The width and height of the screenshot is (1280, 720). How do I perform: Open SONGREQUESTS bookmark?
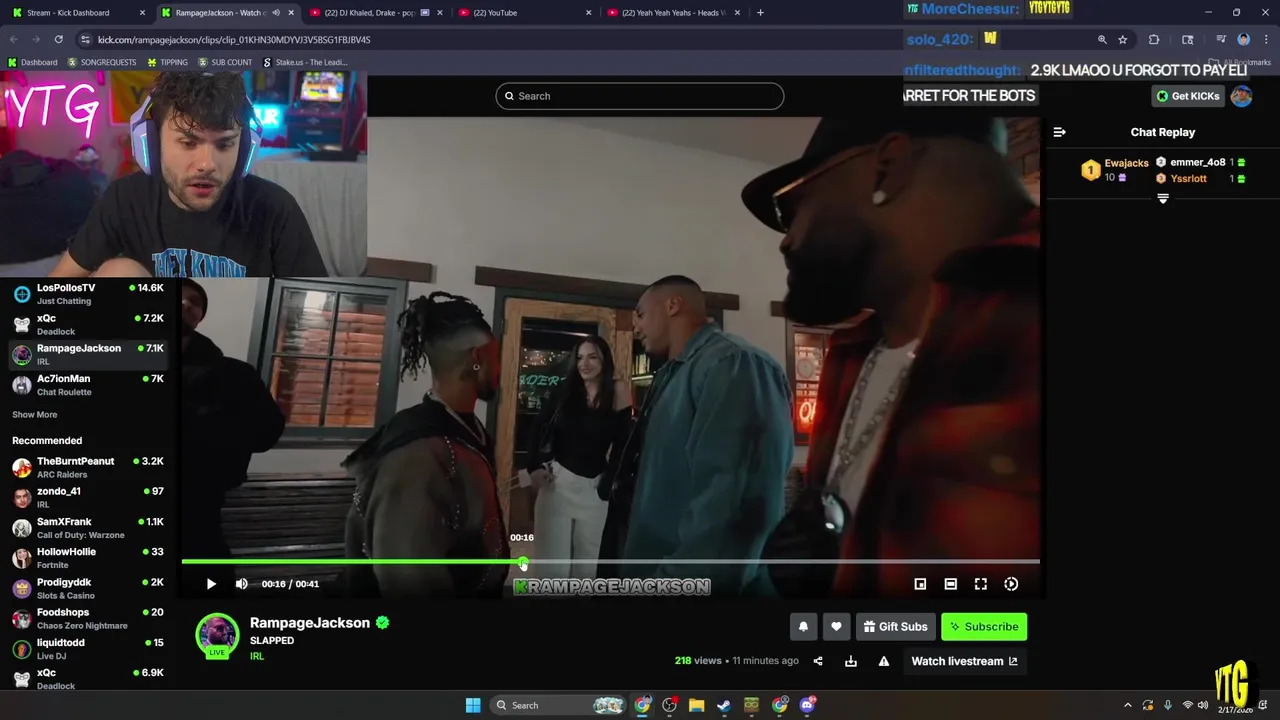coord(102,62)
